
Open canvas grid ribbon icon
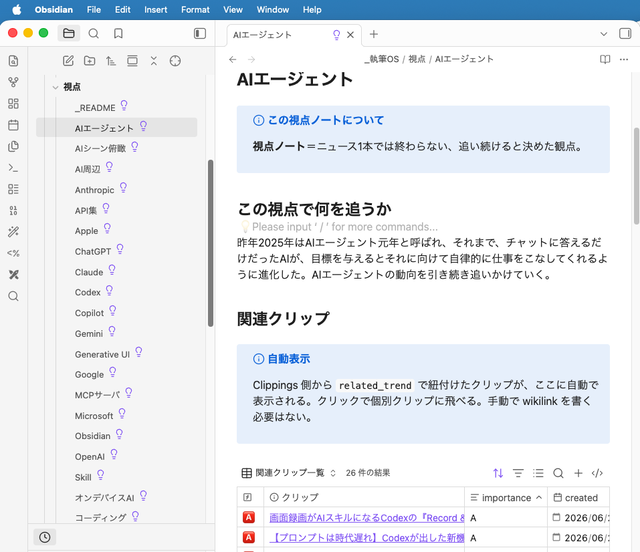tap(13, 104)
